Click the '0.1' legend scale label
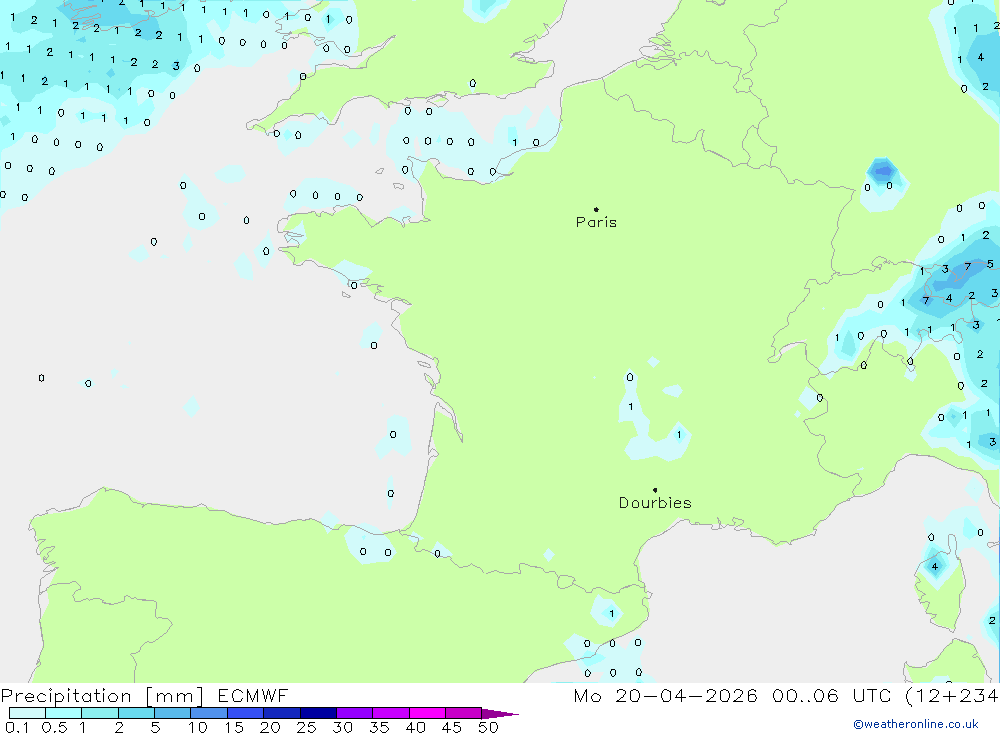Image resolution: width=1000 pixels, height=733 pixels. point(17,727)
